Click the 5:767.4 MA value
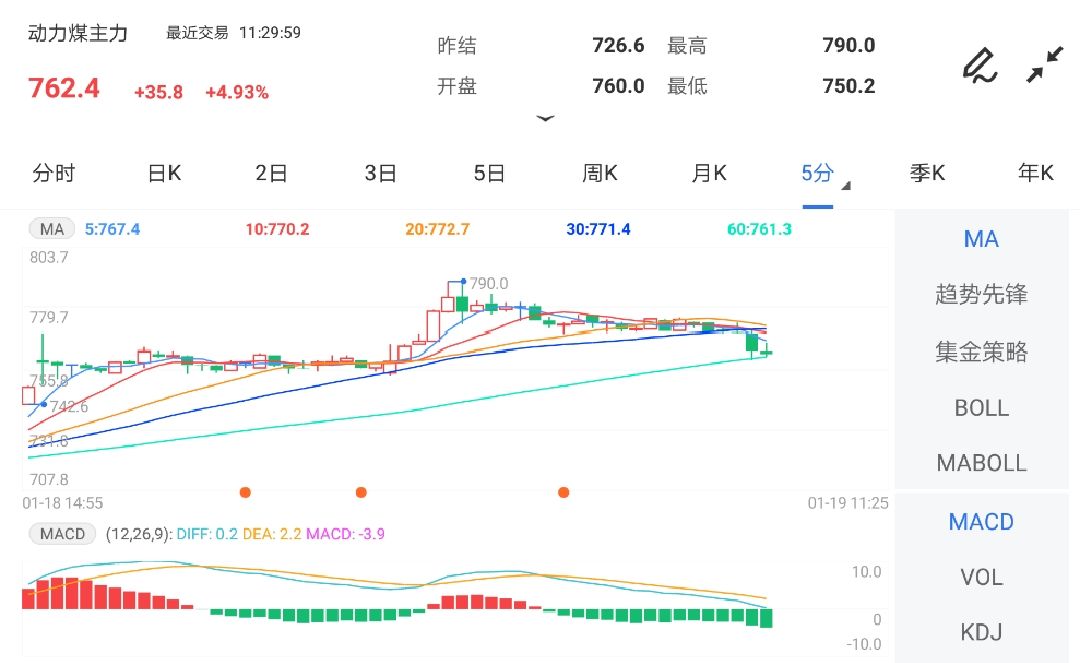This screenshot has height=663, width=1080. (x=112, y=229)
